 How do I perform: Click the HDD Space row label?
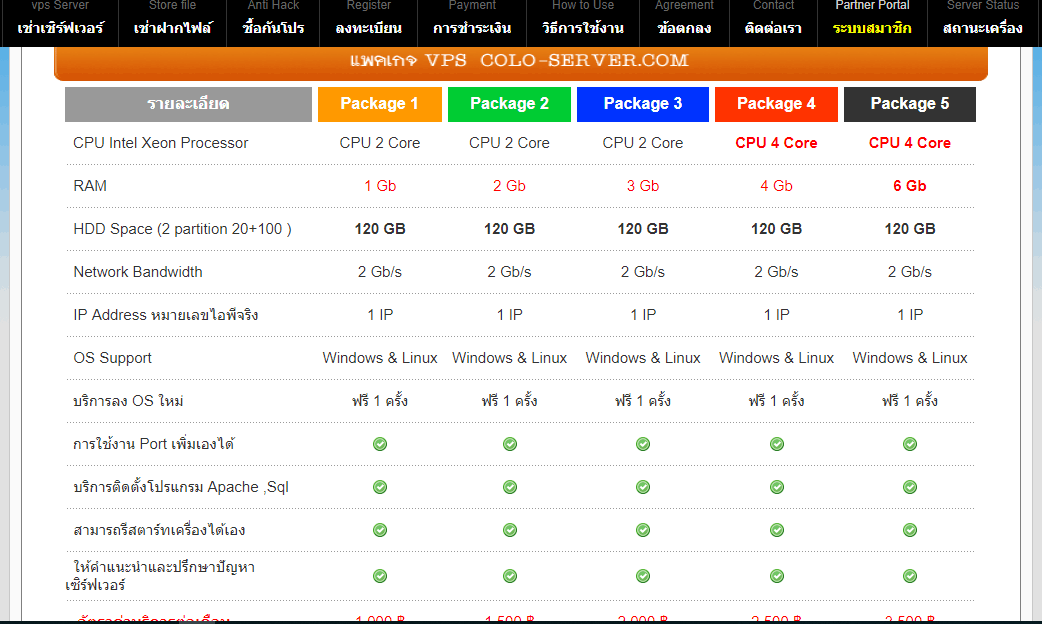[x=182, y=229]
